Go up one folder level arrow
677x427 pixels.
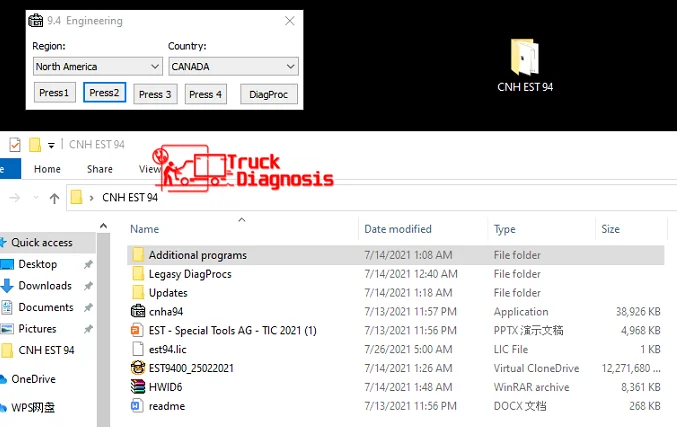[54, 198]
